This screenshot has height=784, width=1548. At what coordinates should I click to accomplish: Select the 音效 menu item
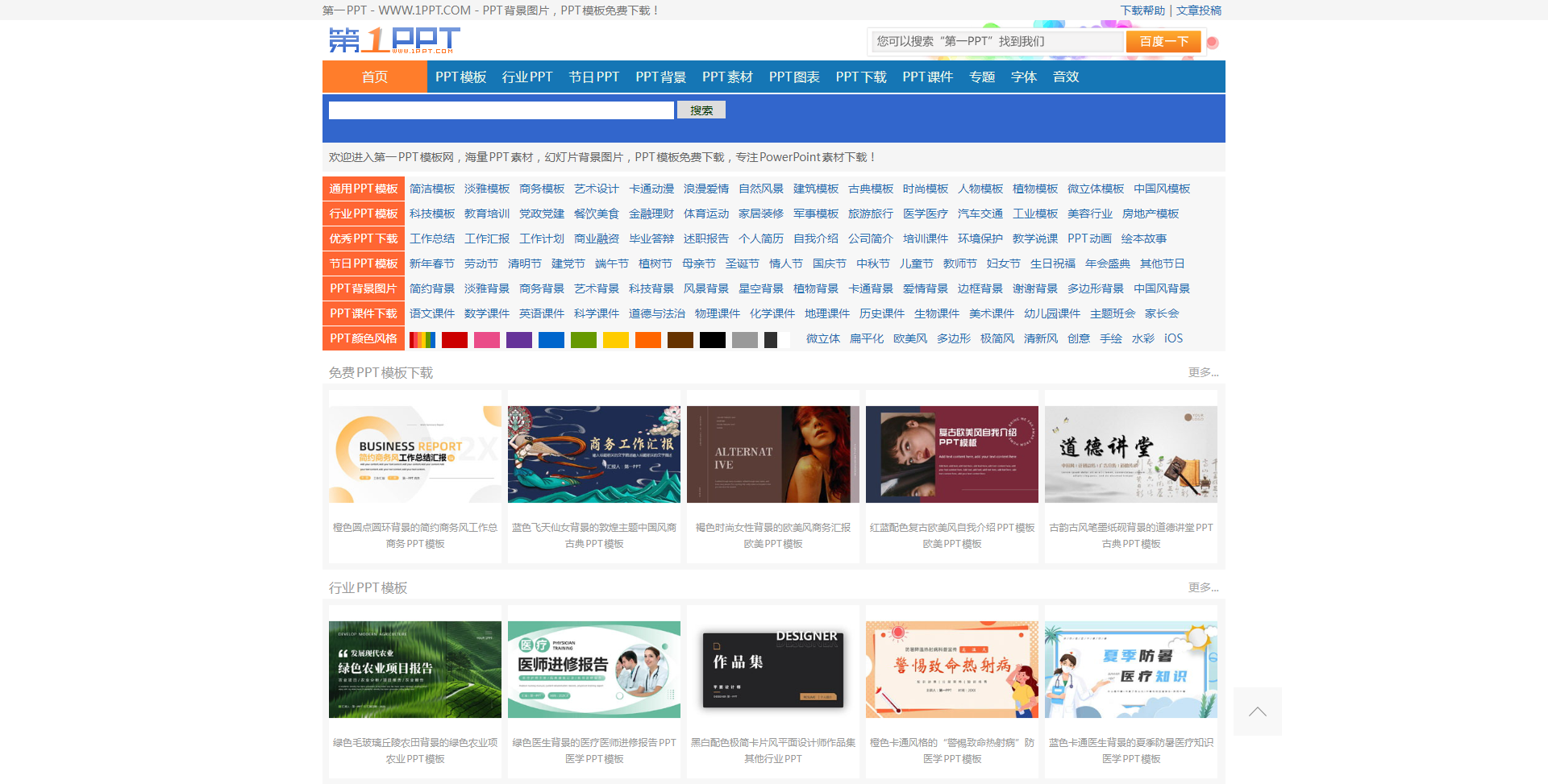[x=1065, y=77]
